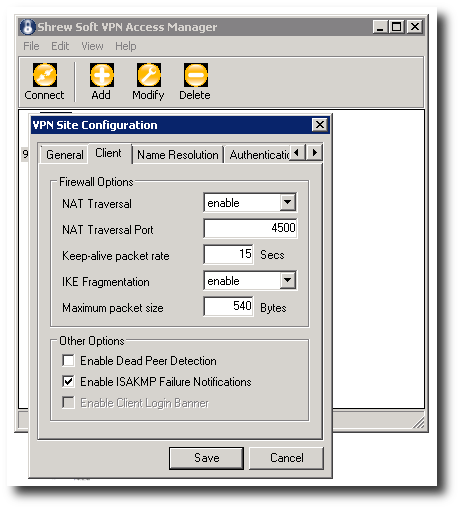The width and height of the screenshot is (460, 509).
Task: Go to the Authentication tab
Action: tap(258, 155)
